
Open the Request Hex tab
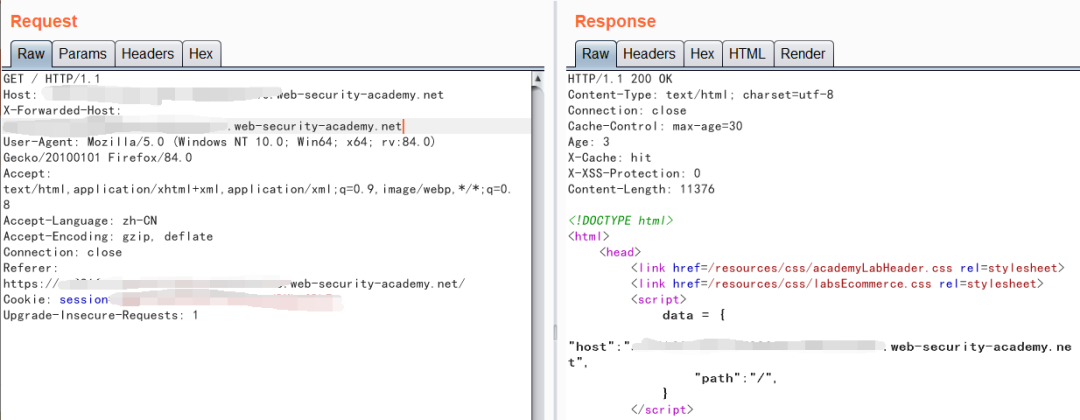click(202, 54)
